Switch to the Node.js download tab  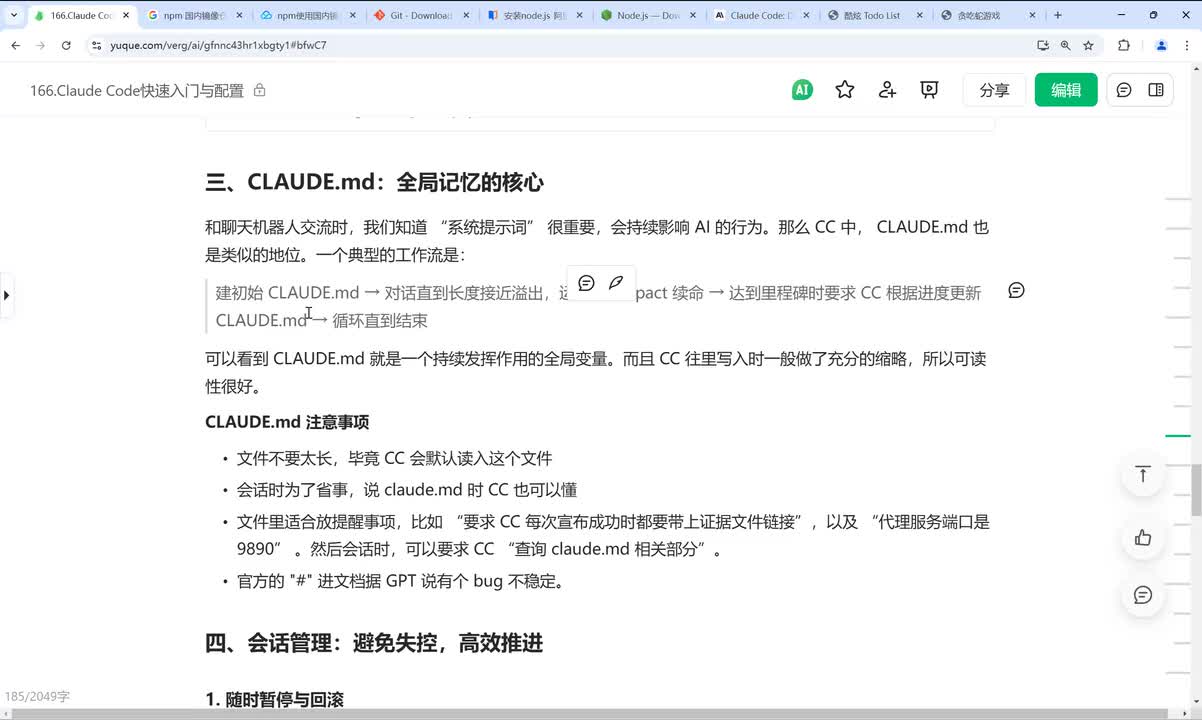coord(648,16)
